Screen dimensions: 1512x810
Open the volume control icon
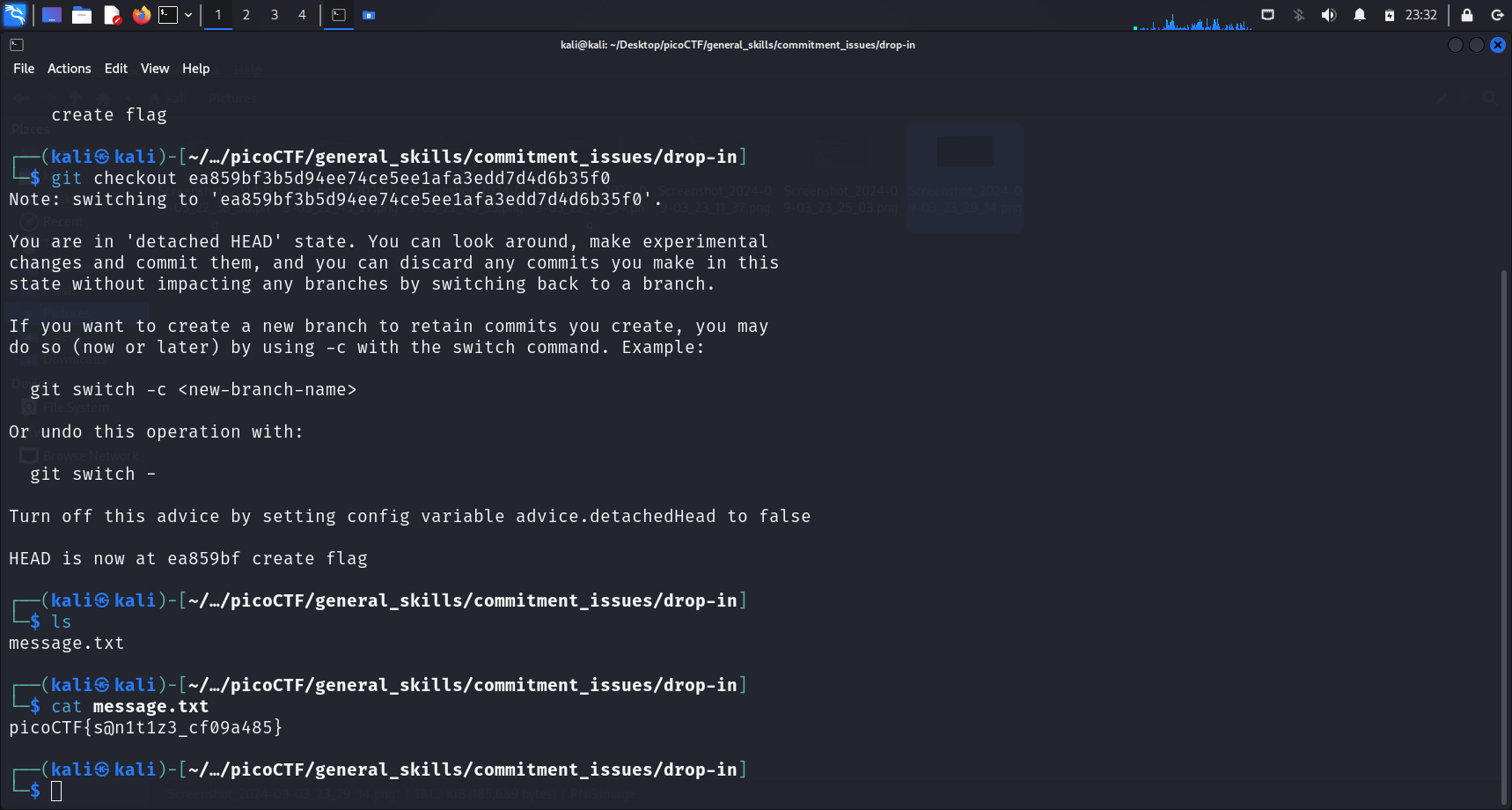point(1329,15)
